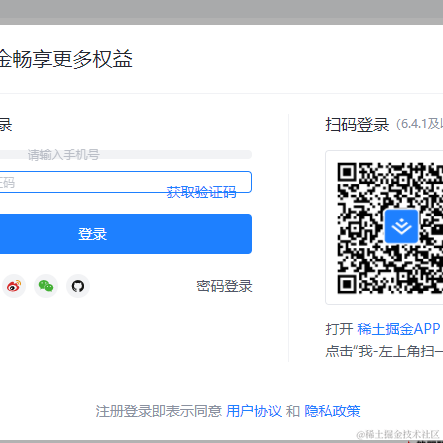This screenshot has height=443, width=443.
Task: Open the 隐私政策 link
Action: click(332, 411)
